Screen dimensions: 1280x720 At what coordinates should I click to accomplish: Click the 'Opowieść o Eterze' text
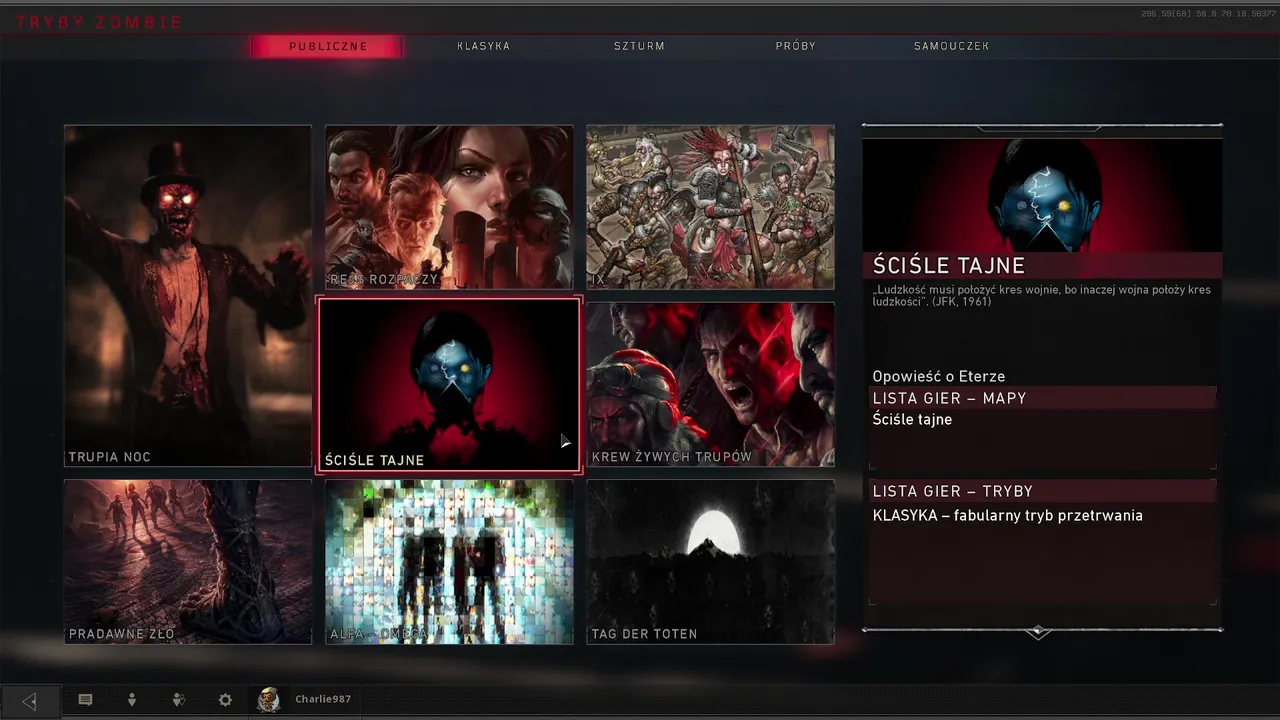pos(939,376)
